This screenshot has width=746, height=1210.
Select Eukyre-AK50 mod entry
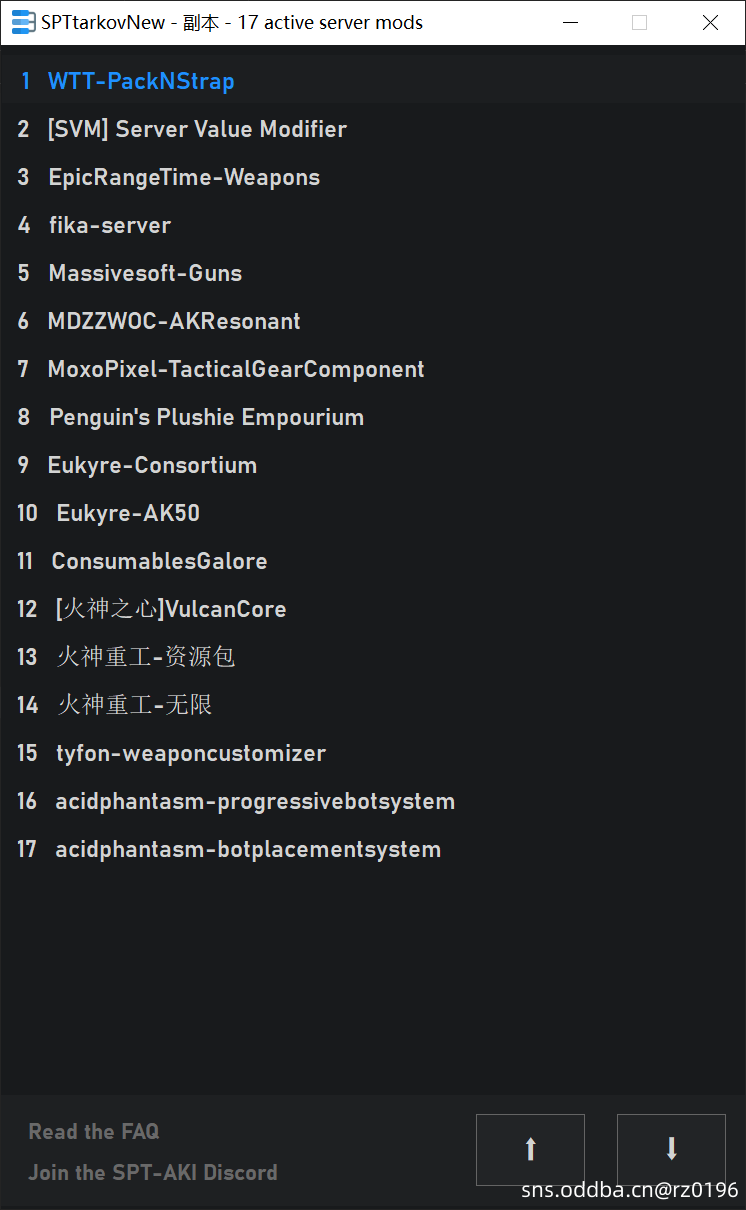tap(373, 513)
